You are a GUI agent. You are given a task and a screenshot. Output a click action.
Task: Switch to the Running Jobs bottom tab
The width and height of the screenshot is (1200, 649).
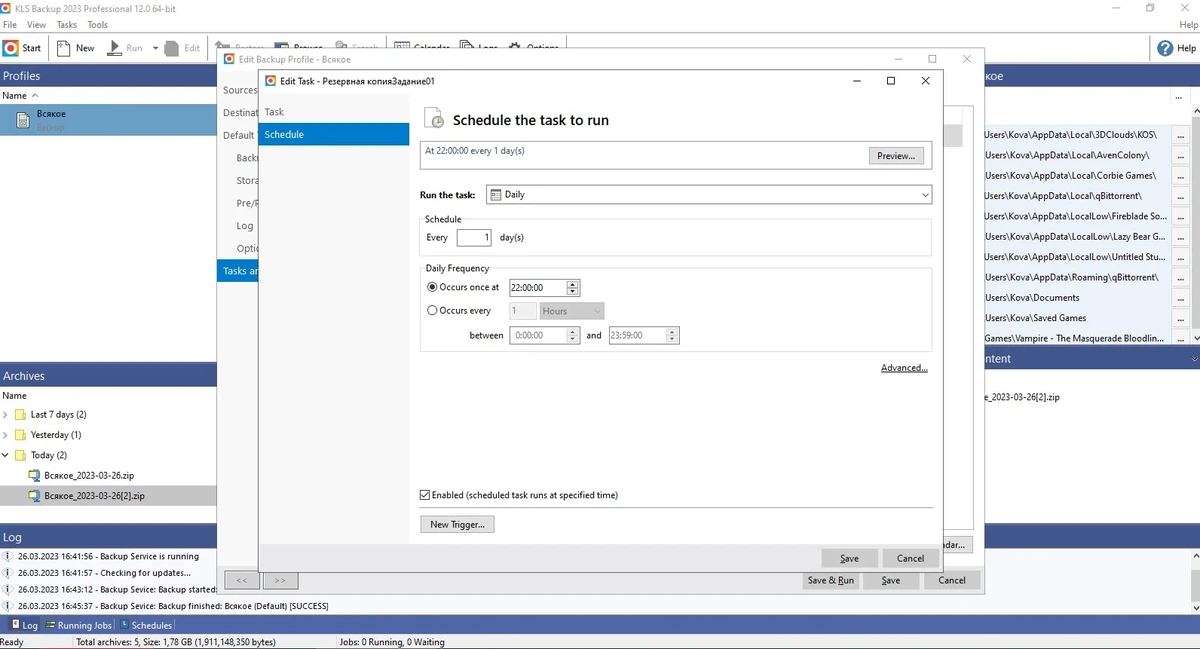[x=78, y=625]
